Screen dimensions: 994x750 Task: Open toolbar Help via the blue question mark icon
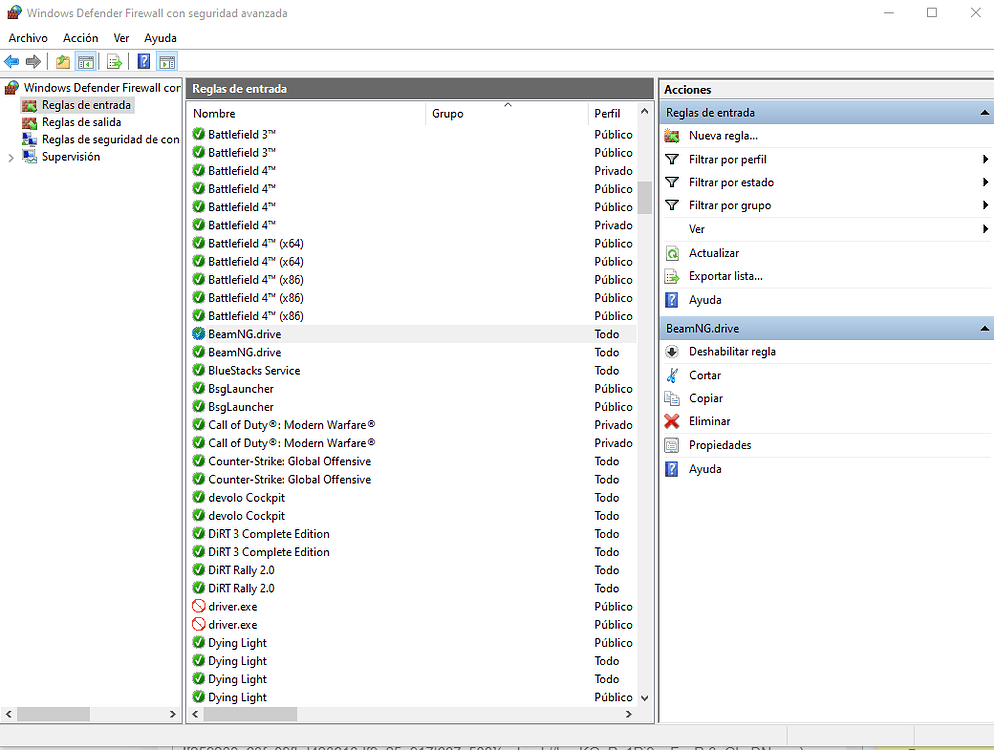click(x=143, y=61)
